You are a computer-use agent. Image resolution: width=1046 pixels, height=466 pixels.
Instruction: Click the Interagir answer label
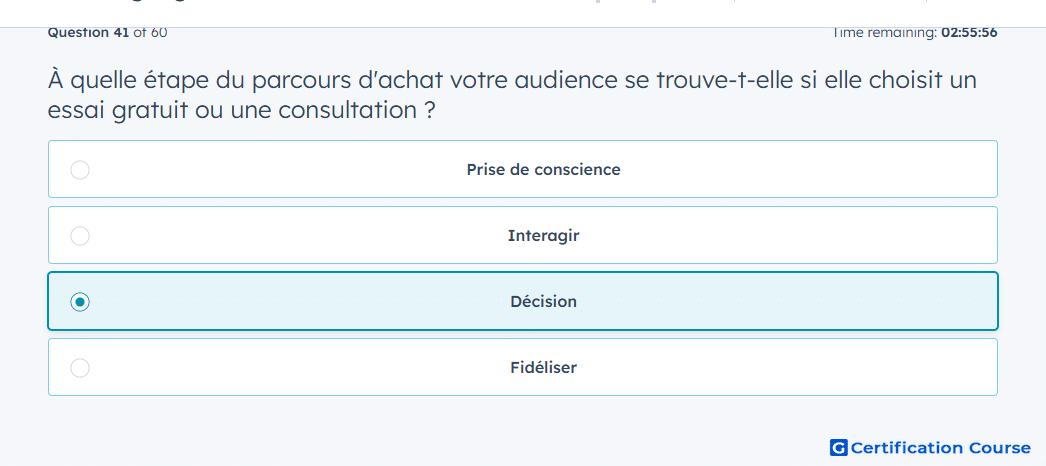[x=543, y=235]
